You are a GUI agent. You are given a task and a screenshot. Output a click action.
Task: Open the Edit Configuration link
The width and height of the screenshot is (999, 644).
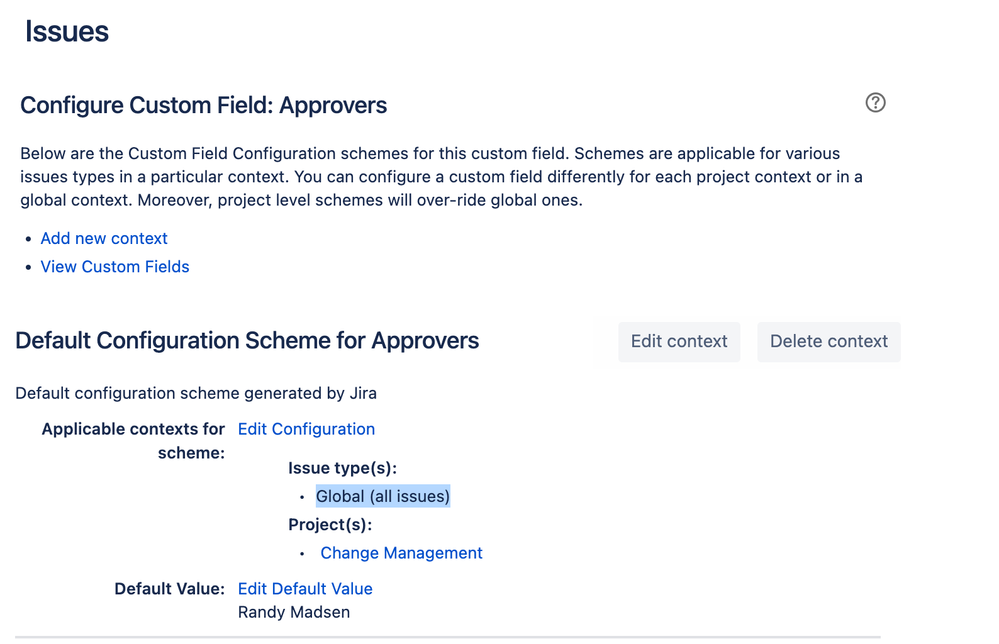pos(306,429)
